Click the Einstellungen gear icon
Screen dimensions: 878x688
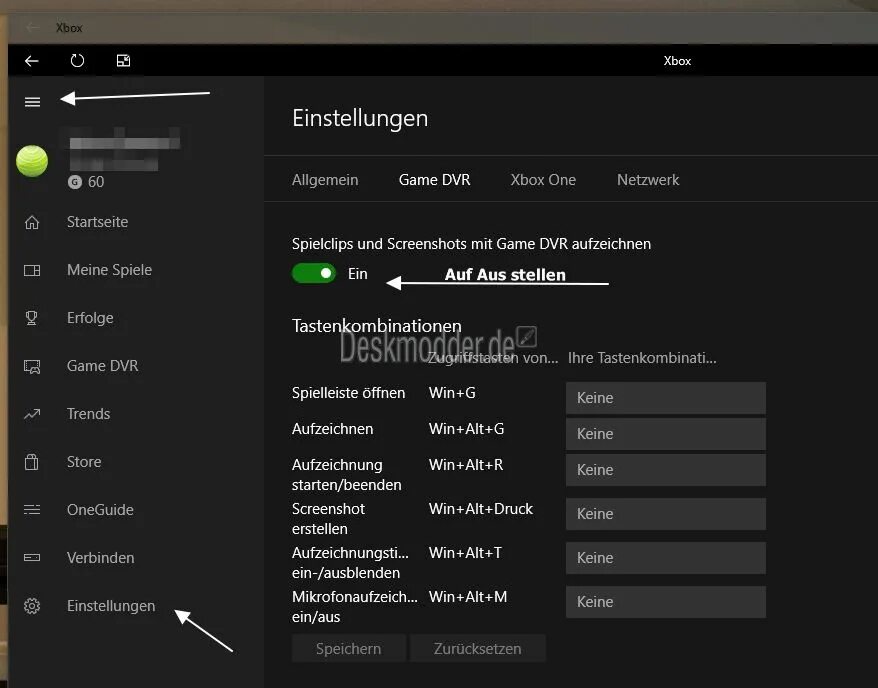tap(32, 606)
